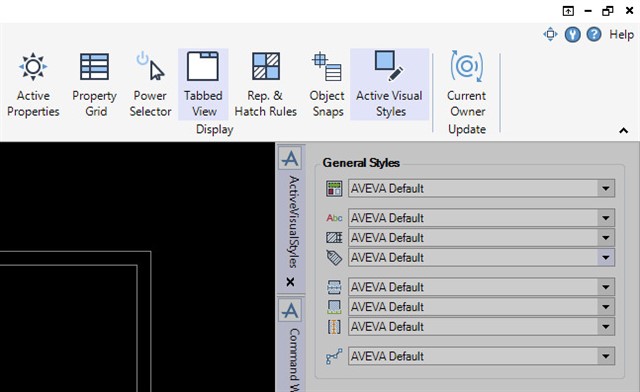Switch to the Command Window vertical tab
Viewport: 640px width, 392px height.
click(293, 359)
